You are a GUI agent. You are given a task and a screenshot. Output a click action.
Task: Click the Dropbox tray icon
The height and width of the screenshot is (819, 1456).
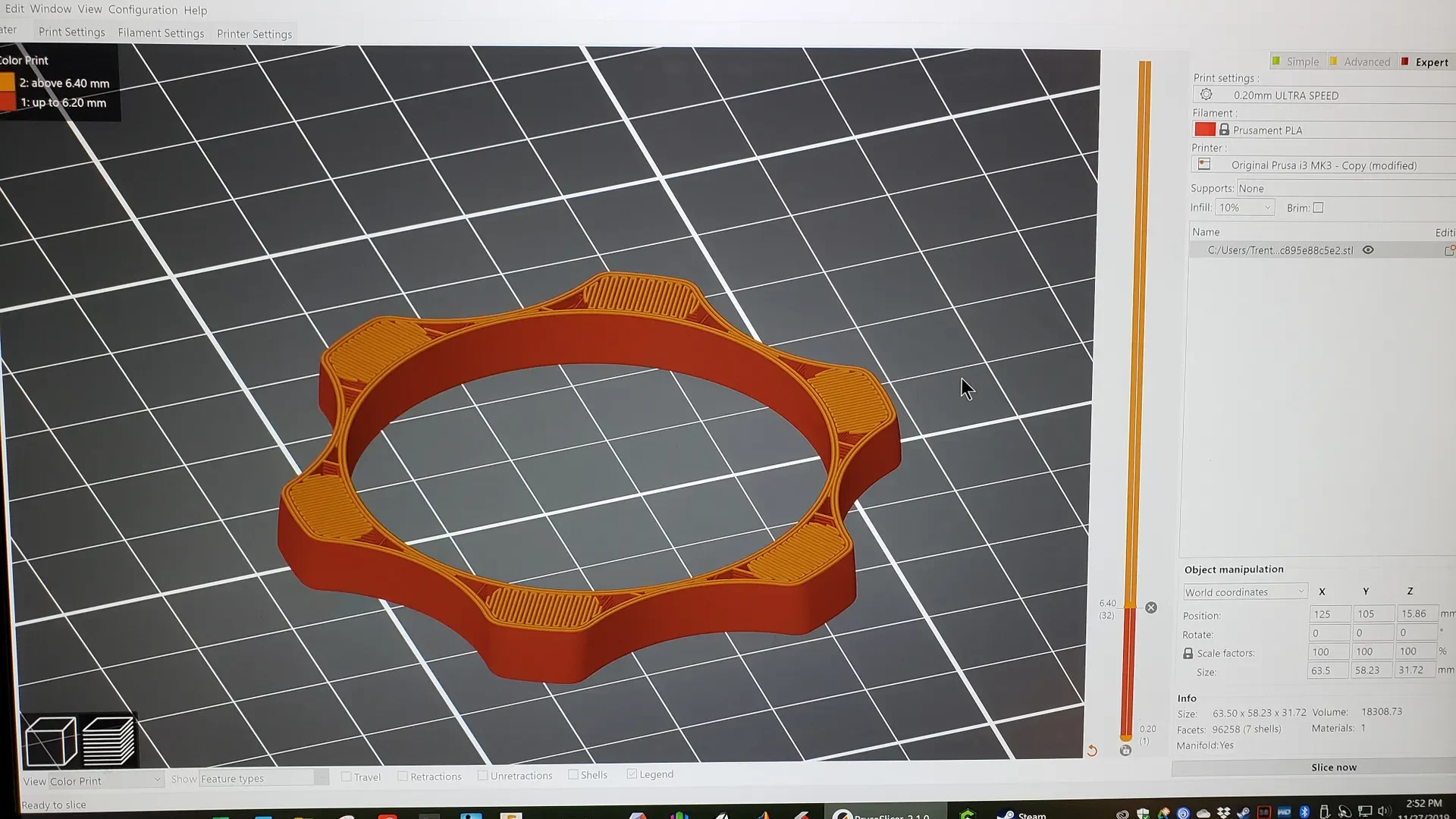[1223, 813]
